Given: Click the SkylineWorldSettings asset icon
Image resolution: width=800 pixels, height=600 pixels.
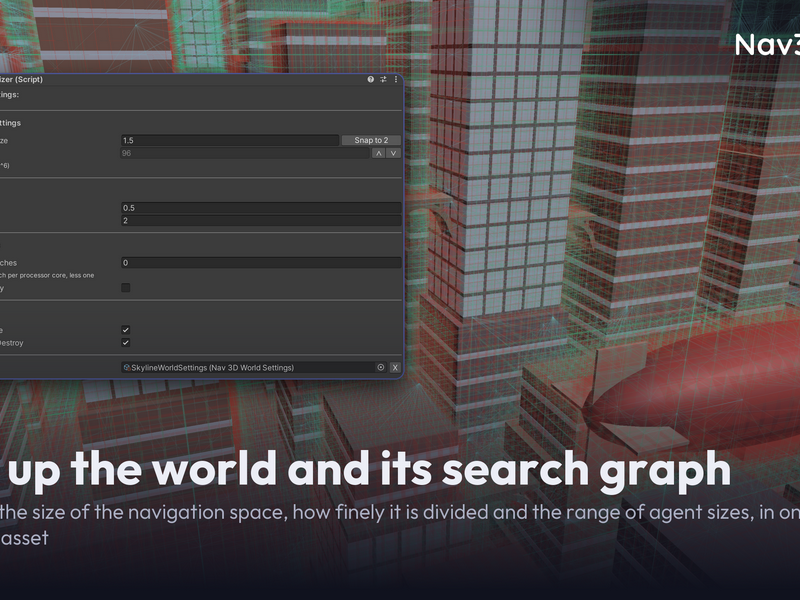Looking at the screenshot, I should (127, 367).
